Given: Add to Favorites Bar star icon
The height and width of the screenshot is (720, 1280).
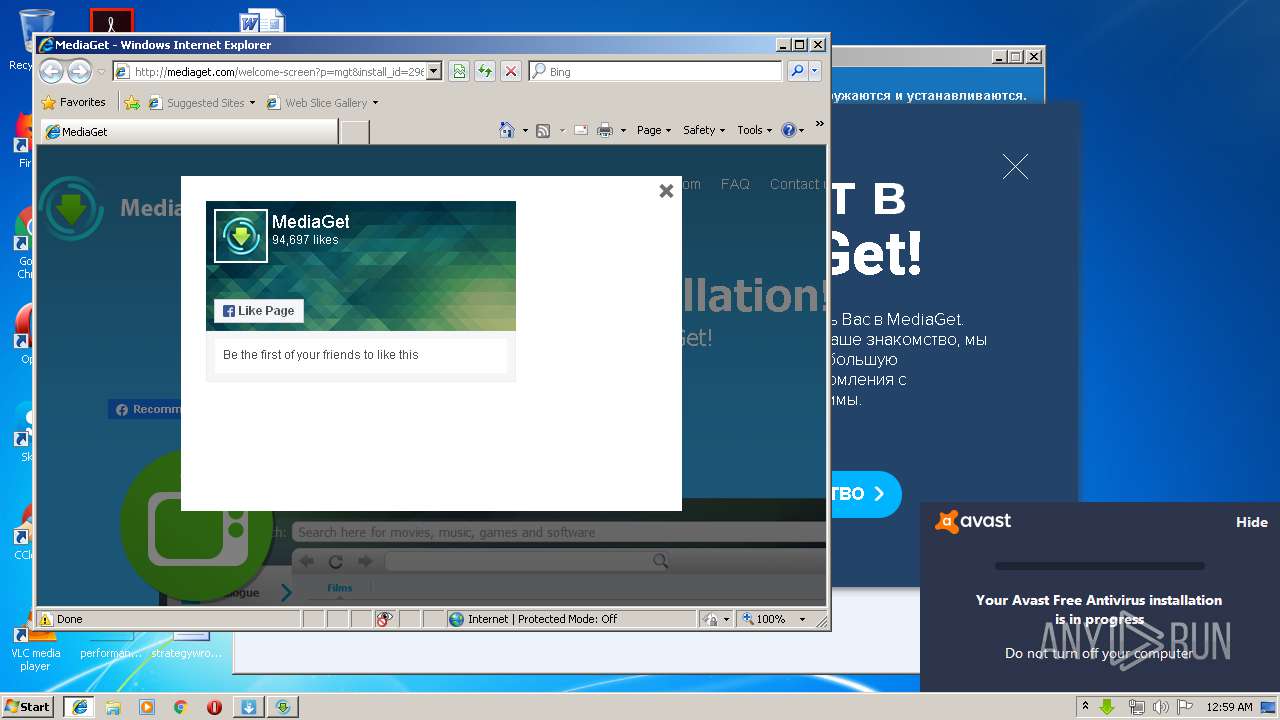Looking at the screenshot, I should tap(132, 102).
